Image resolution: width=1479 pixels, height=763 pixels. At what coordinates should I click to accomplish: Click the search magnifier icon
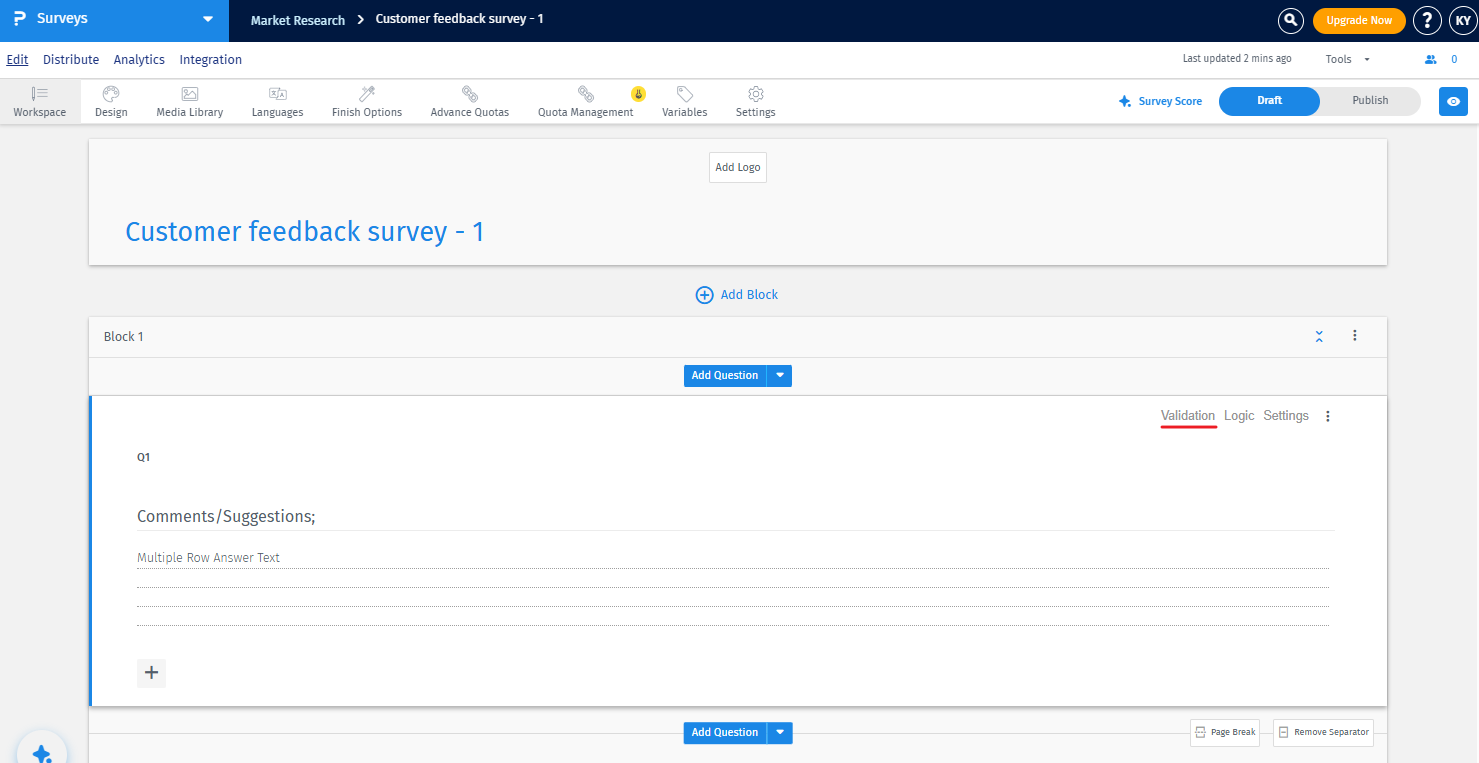pos(1291,20)
